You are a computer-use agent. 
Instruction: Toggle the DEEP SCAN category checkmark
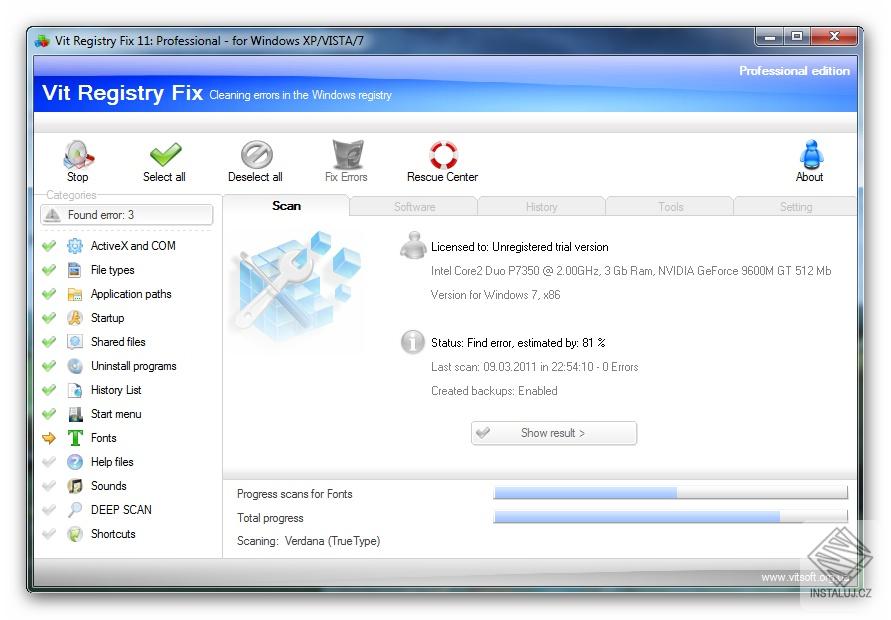pos(49,510)
